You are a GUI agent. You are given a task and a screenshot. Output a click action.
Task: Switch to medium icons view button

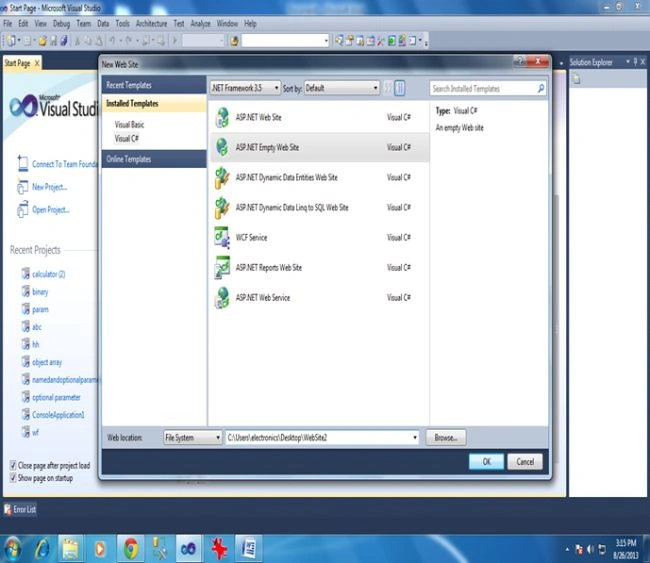(388, 88)
